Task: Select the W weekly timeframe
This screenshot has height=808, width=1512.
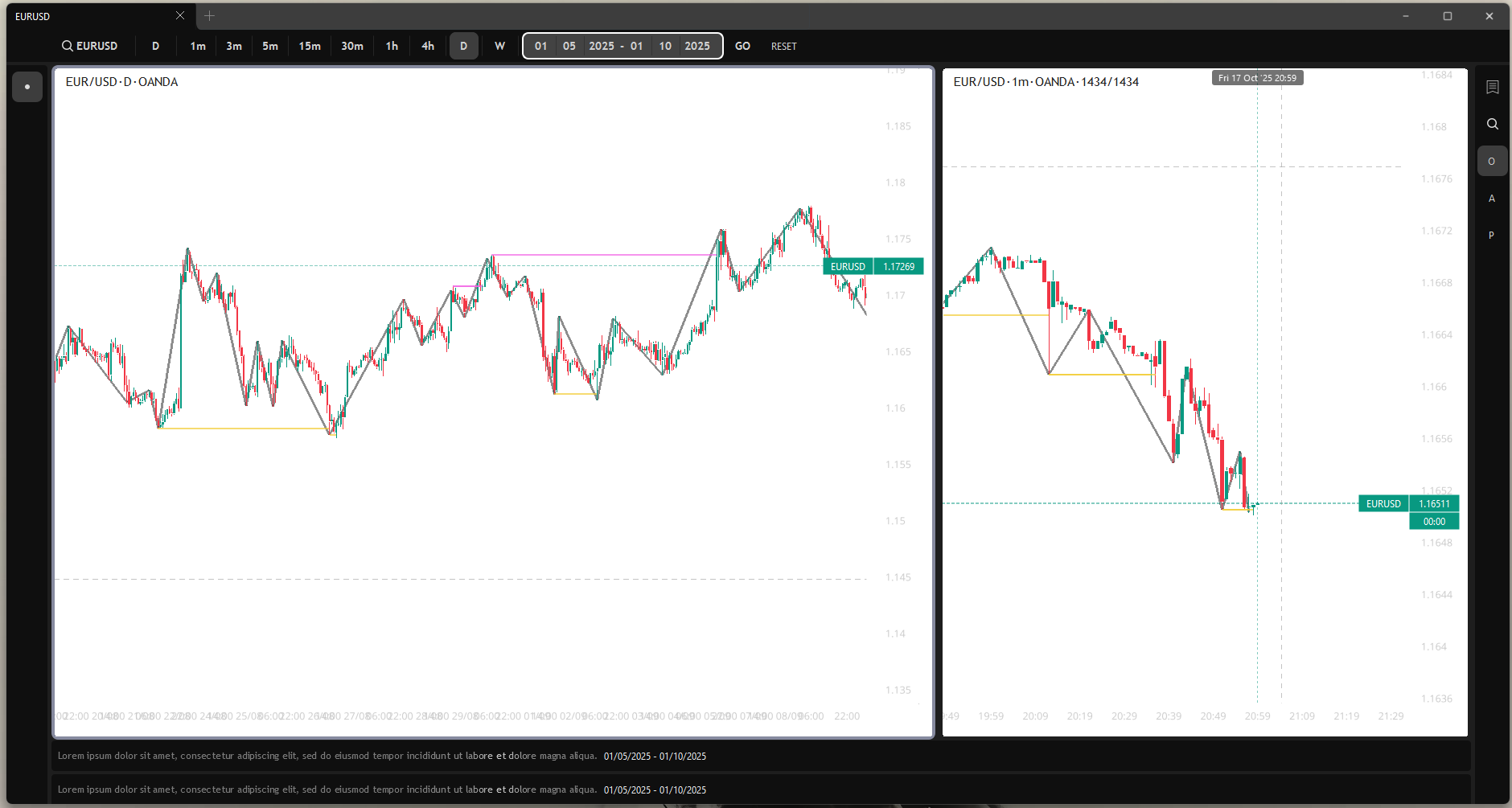Action: pos(499,46)
